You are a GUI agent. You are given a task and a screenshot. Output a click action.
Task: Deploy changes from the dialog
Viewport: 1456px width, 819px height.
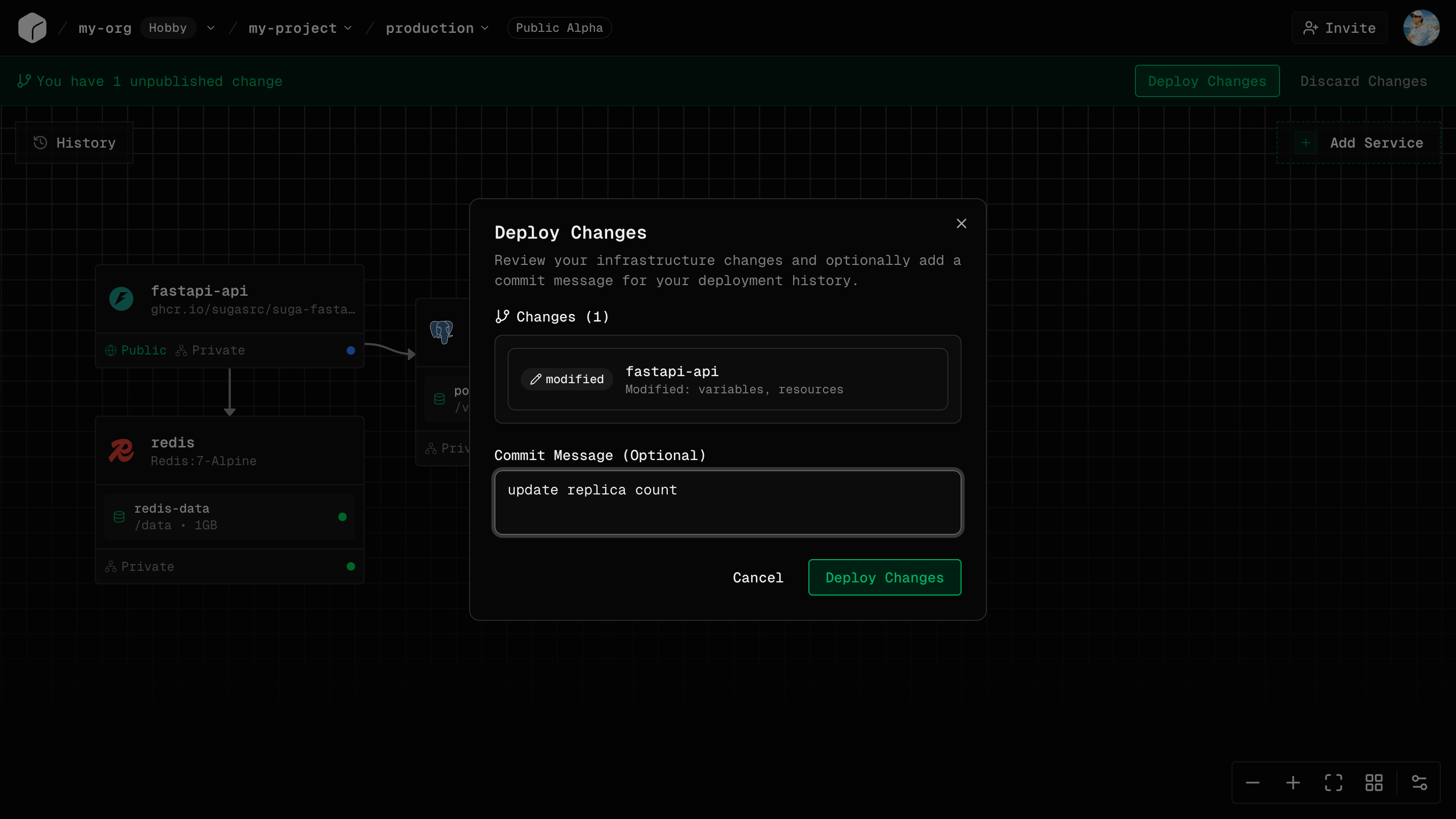coord(884,577)
